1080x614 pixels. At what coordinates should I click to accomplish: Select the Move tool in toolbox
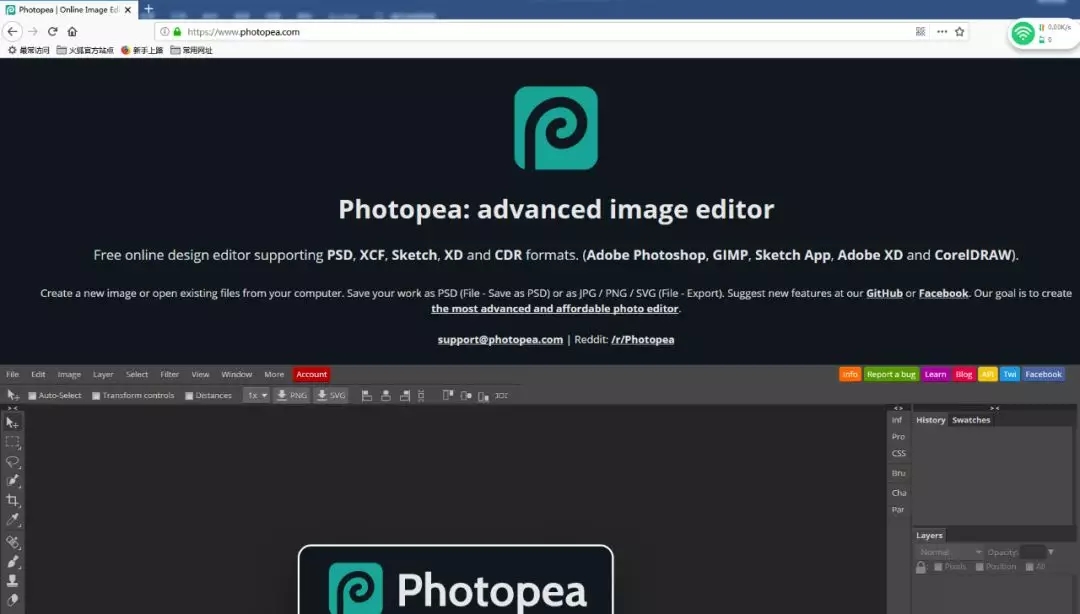coord(12,422)
